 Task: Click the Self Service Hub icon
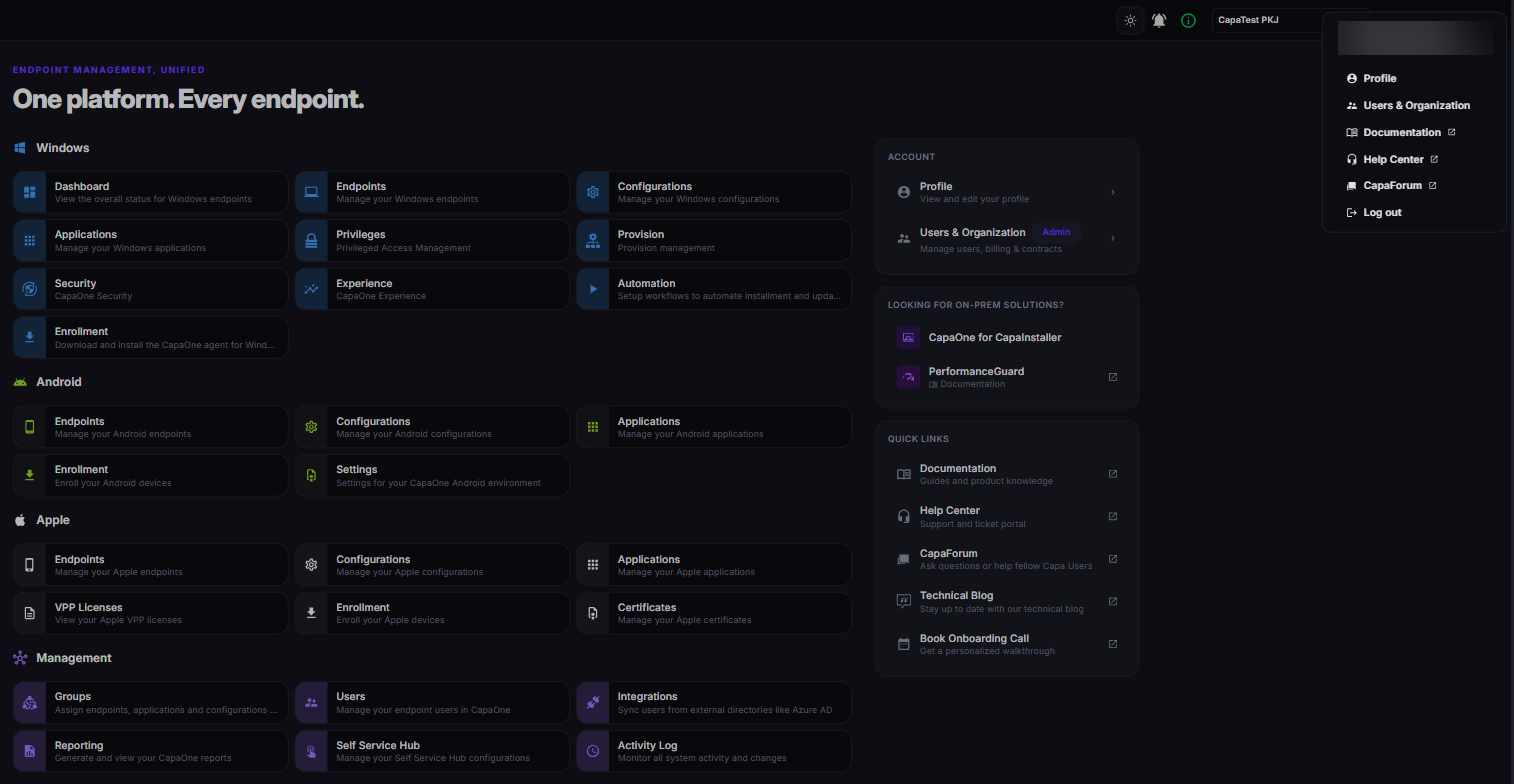[x=311, y=751]
